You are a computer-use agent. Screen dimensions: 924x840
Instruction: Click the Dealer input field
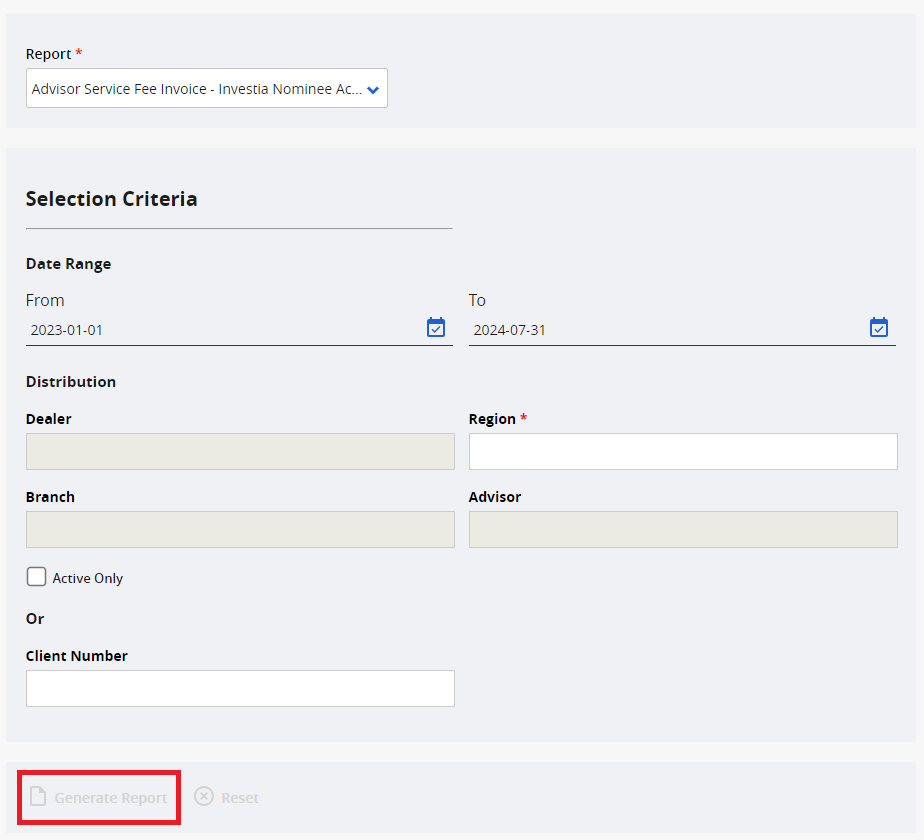tap(240, 451)
